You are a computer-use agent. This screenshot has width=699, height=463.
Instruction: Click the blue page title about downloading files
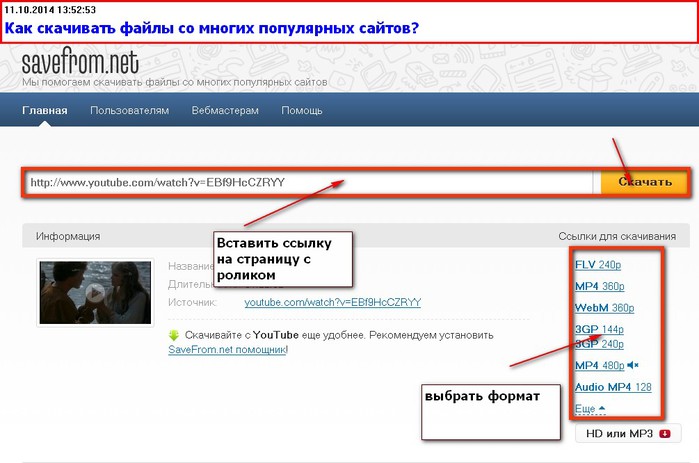tap(212, 28)
